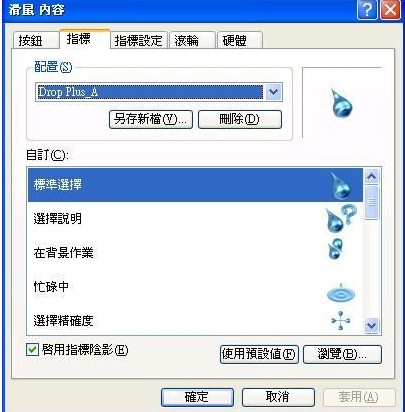Close the 滑鼠內容 dialog with the X

pyautogui.click(x=390, y=10)
